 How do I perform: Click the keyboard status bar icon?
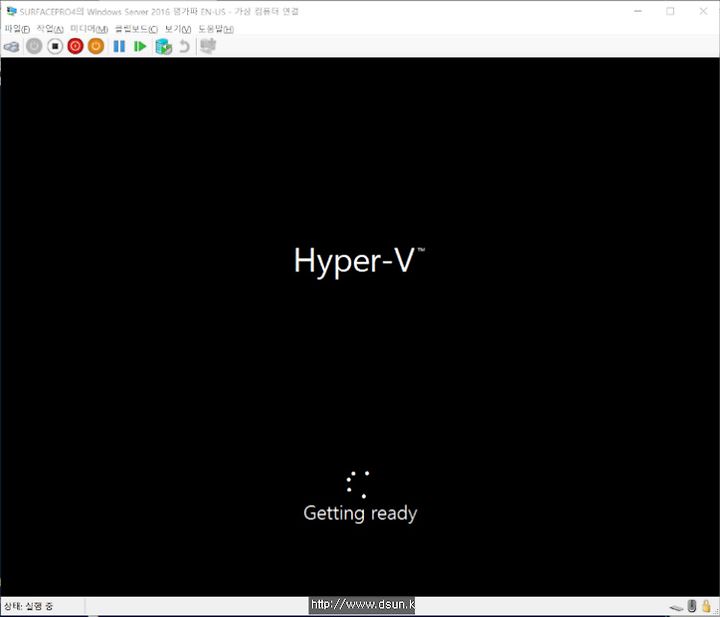[x=676, y=608]
